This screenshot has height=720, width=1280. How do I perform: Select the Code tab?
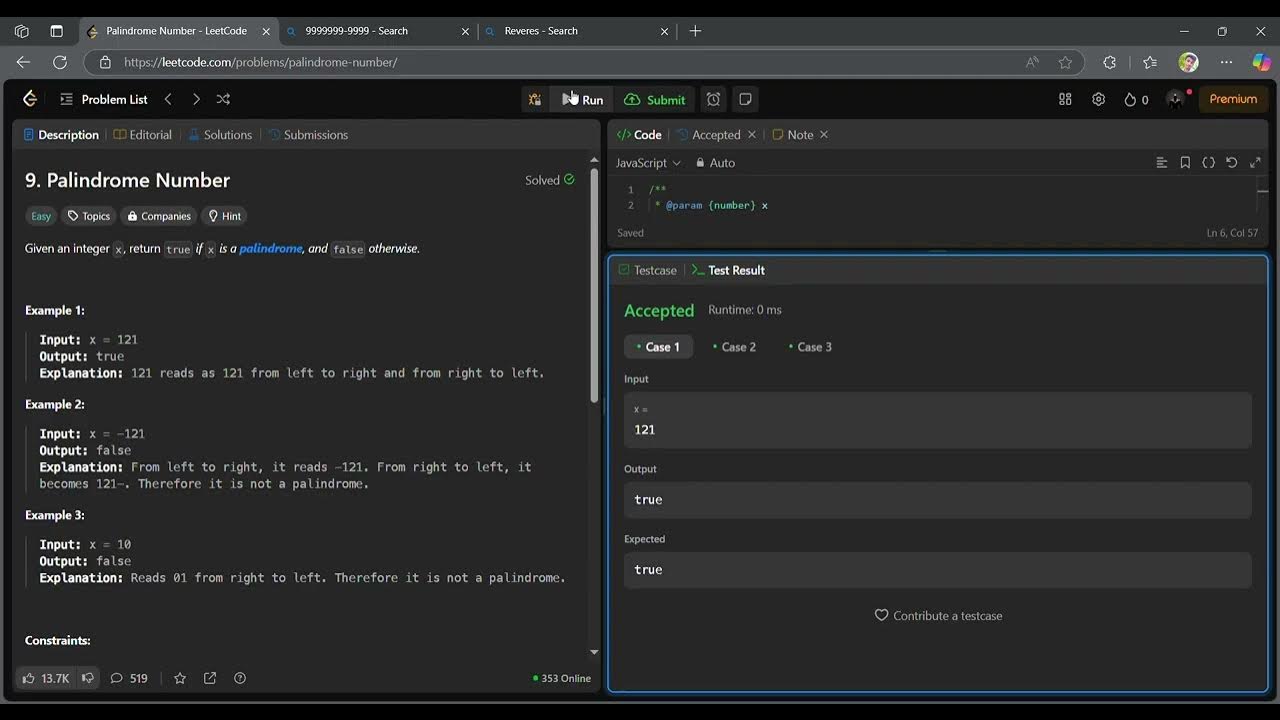tap(639, 134)
